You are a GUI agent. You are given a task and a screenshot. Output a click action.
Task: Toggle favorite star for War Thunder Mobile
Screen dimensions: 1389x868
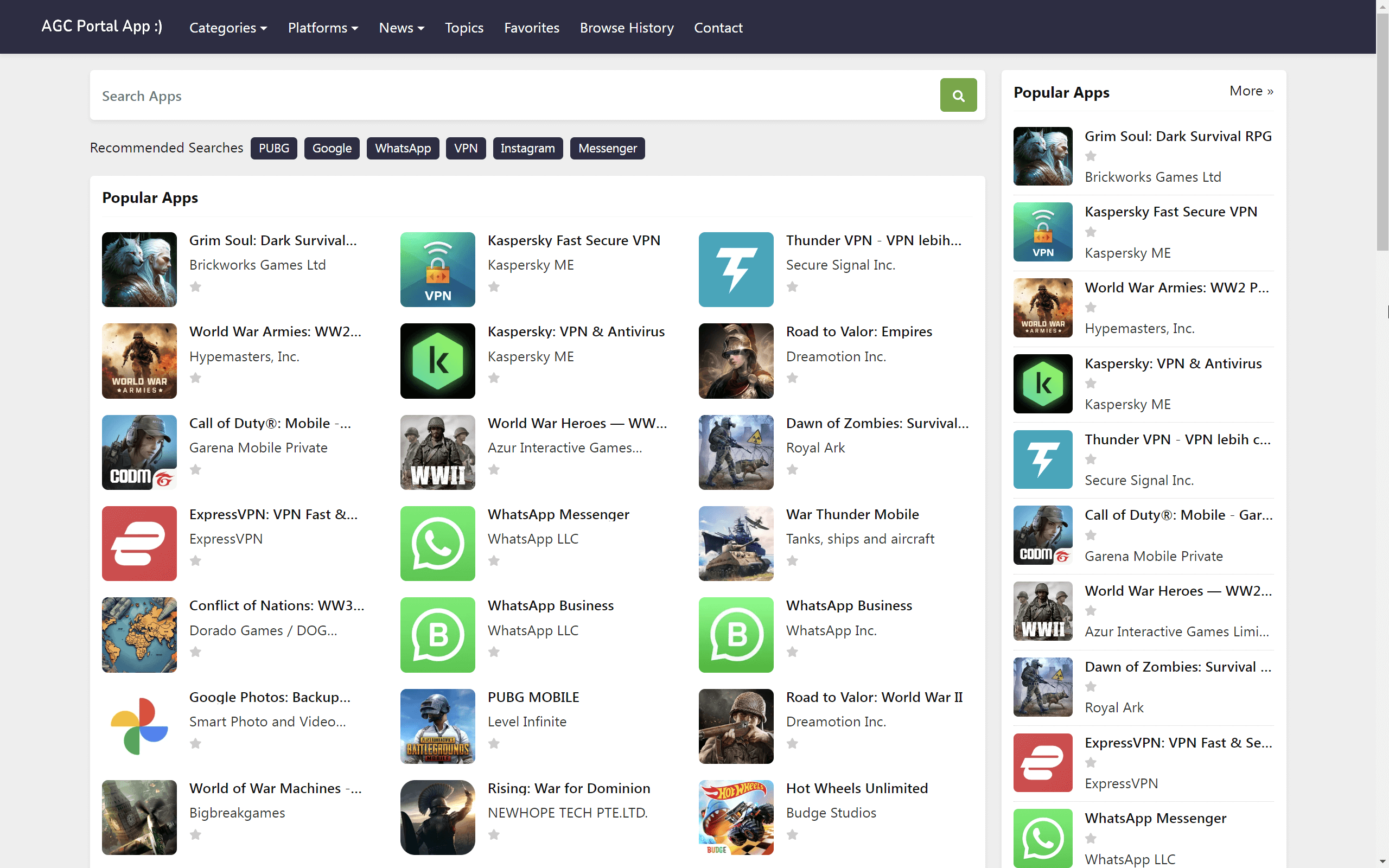coord(792,560)
